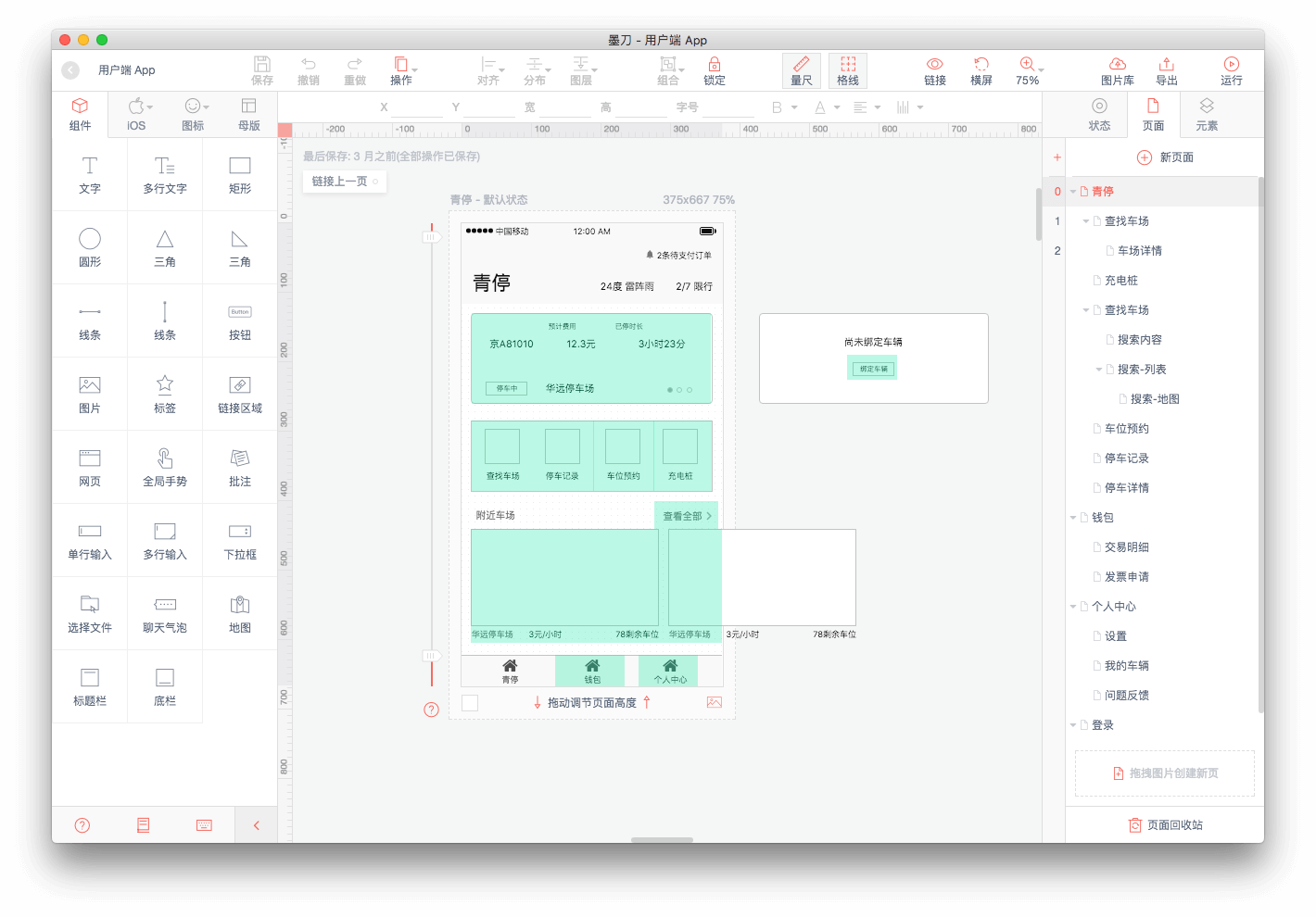Image resolution: width=1316 pixels, height=917 pixels.
Task: Click the page height slider handle
Action: click(x=431, y=656)
